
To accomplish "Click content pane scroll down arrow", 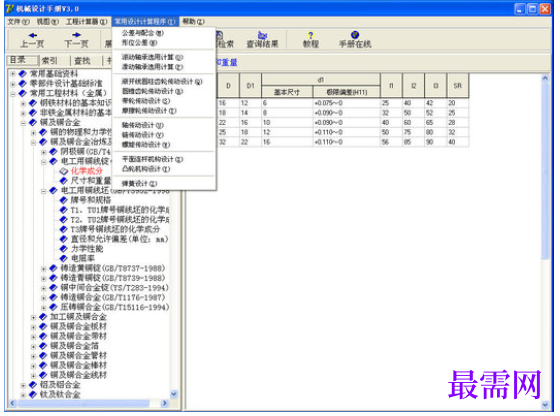I will point(545,405).
